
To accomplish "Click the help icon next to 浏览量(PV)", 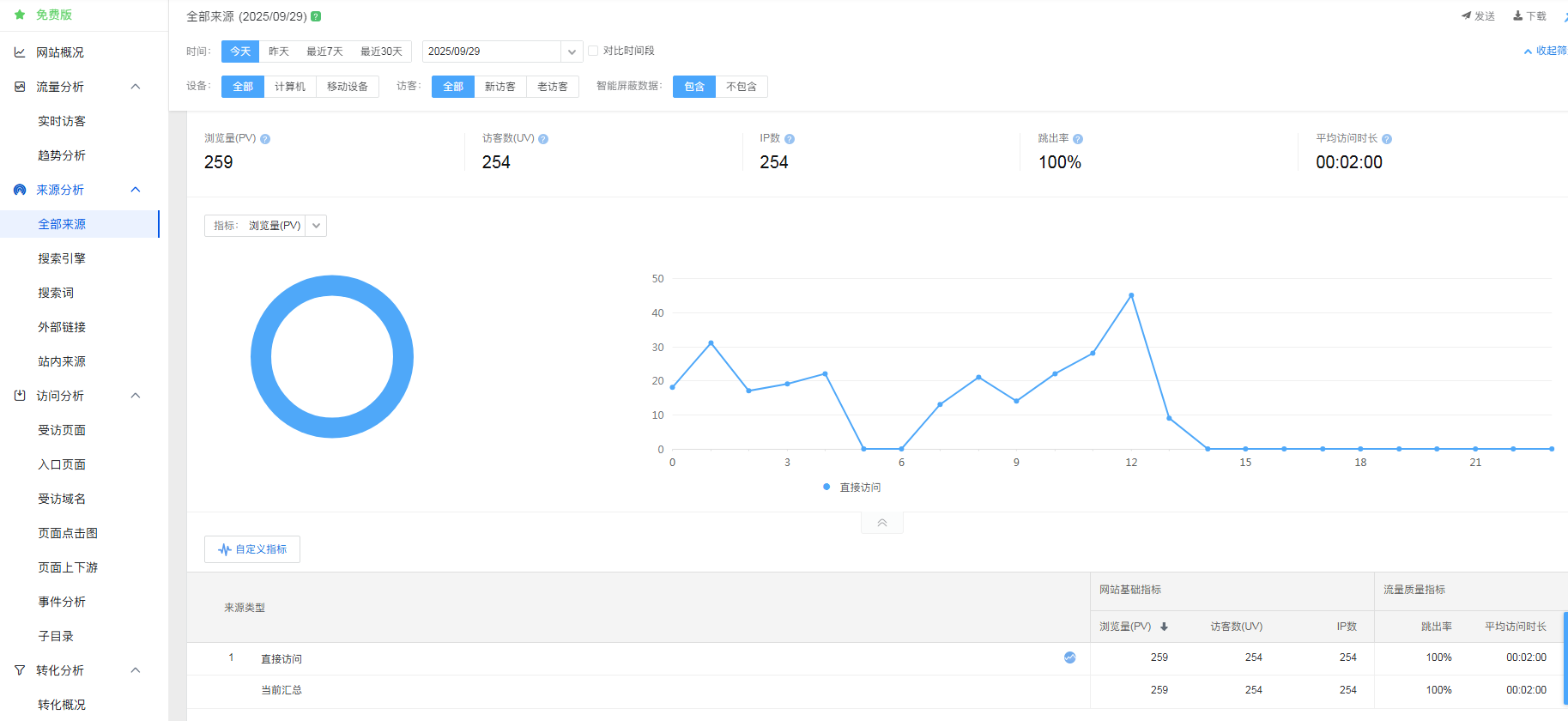I will pyautogui.click(x=265, y=139).
